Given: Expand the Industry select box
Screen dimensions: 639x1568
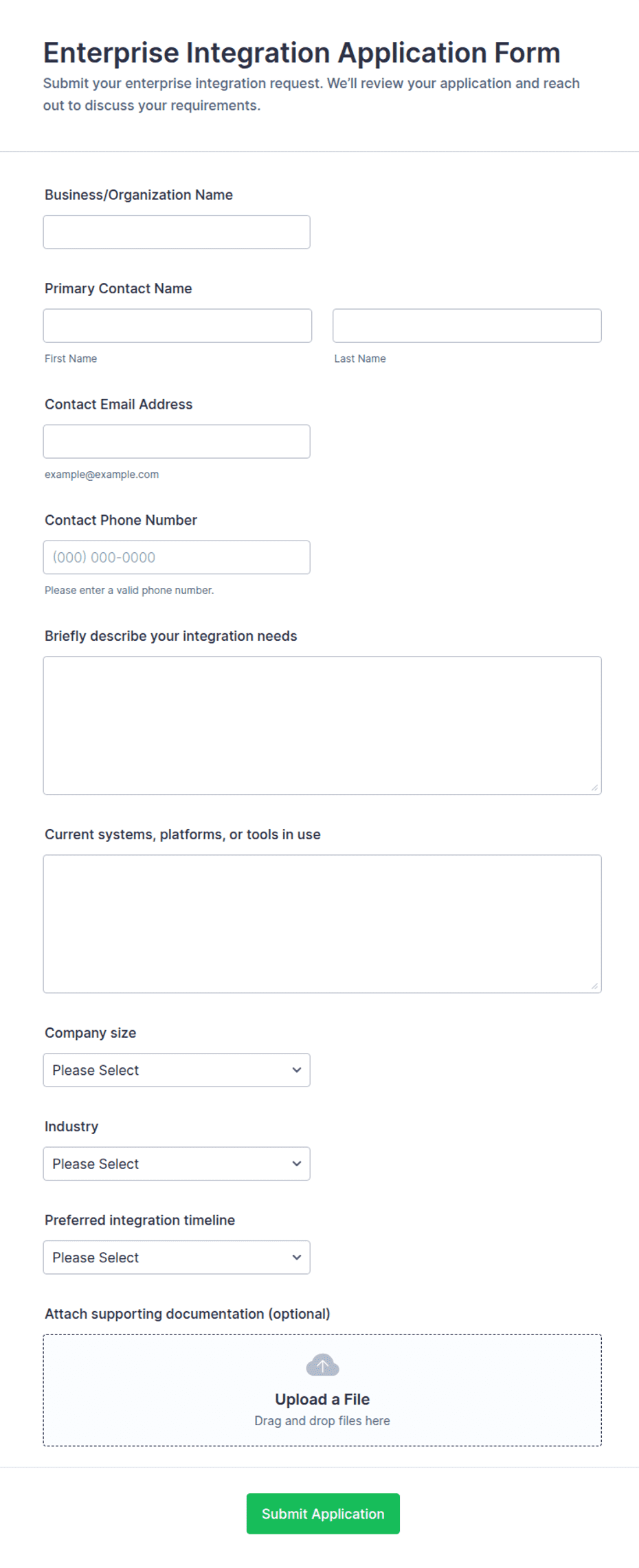Looking at the screenshot, I should click(x=177, y=1163).
